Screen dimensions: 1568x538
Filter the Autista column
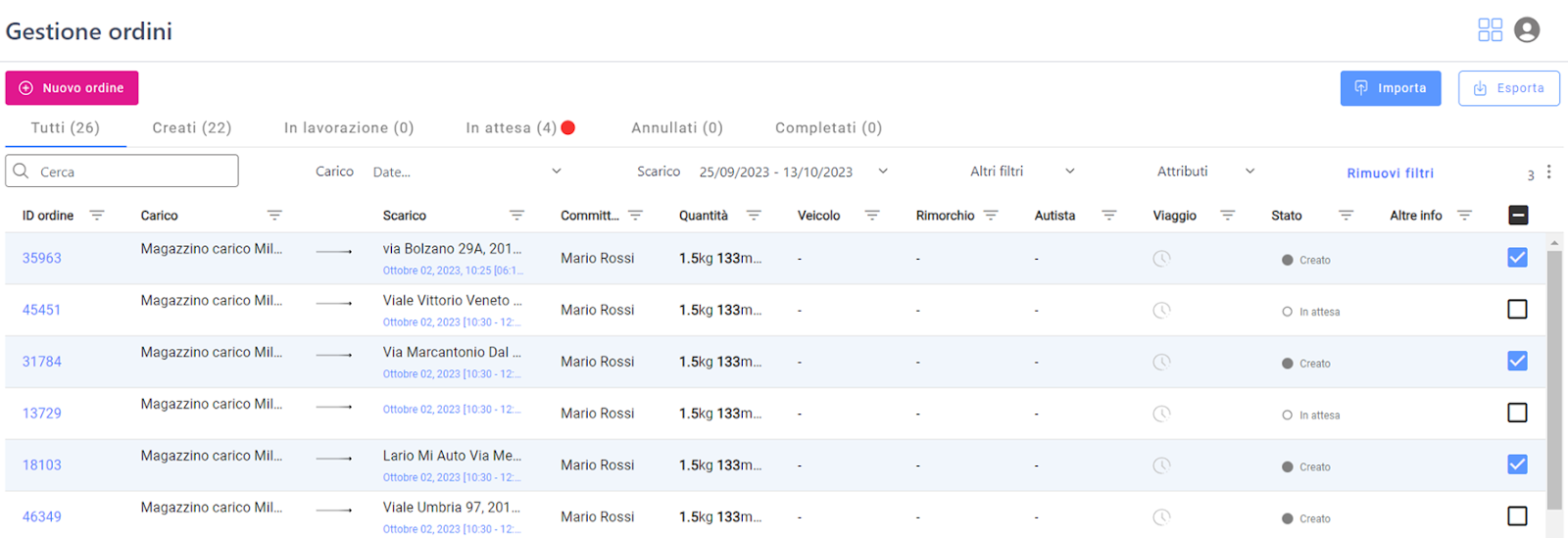pos(1109,215)
